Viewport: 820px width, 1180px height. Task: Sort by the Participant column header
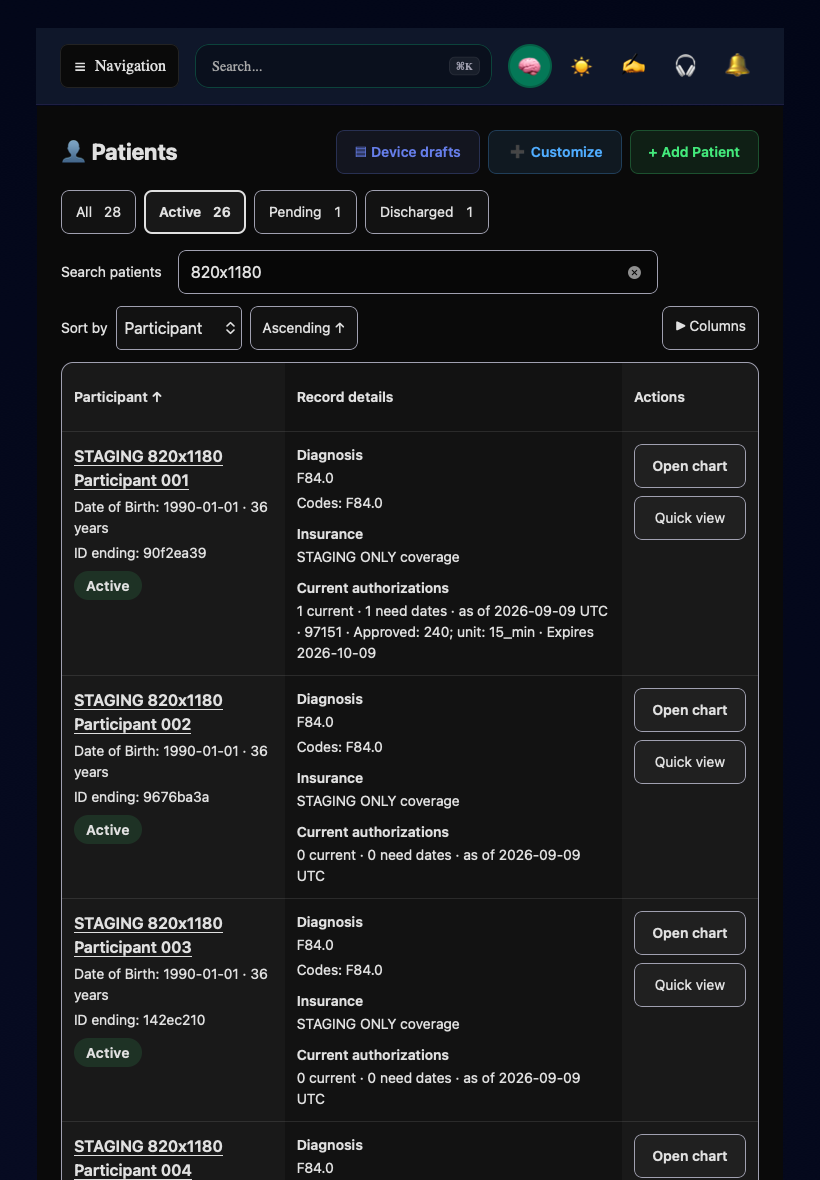118,397
